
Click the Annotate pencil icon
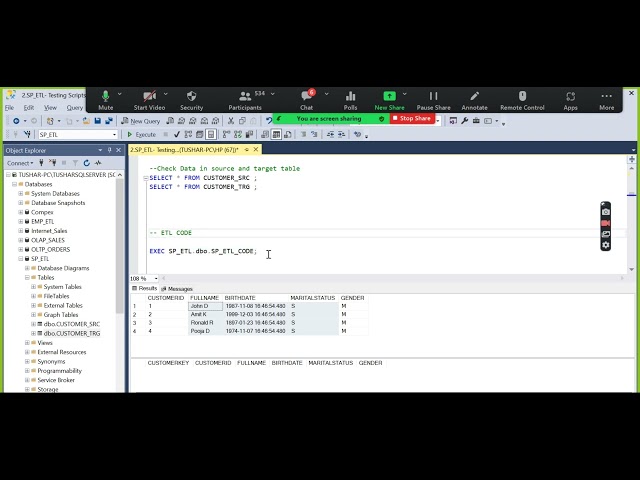[474, 97]
